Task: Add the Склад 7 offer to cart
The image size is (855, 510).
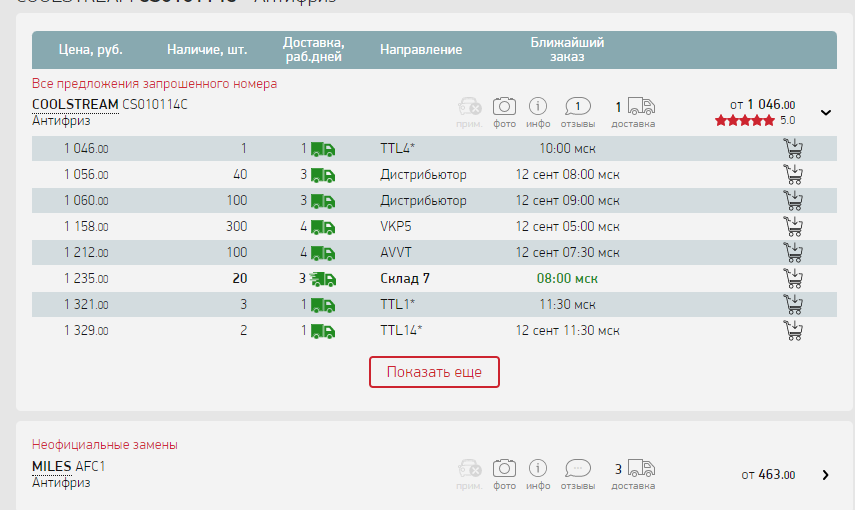Action: point(793,278)
